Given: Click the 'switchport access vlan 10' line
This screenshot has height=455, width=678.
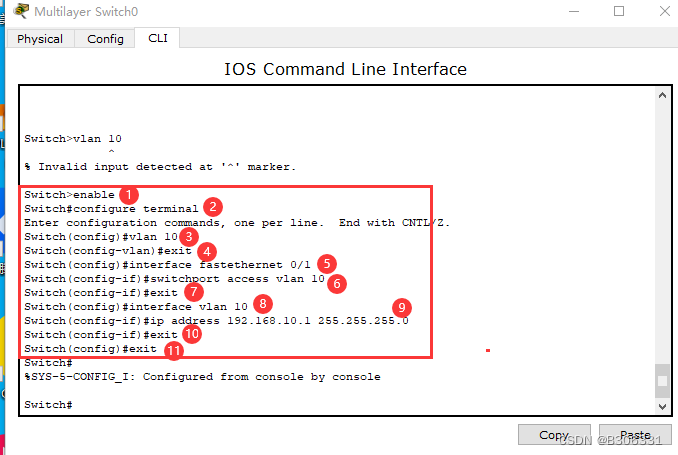Looking at the screenshot, I should coord(174,279).
